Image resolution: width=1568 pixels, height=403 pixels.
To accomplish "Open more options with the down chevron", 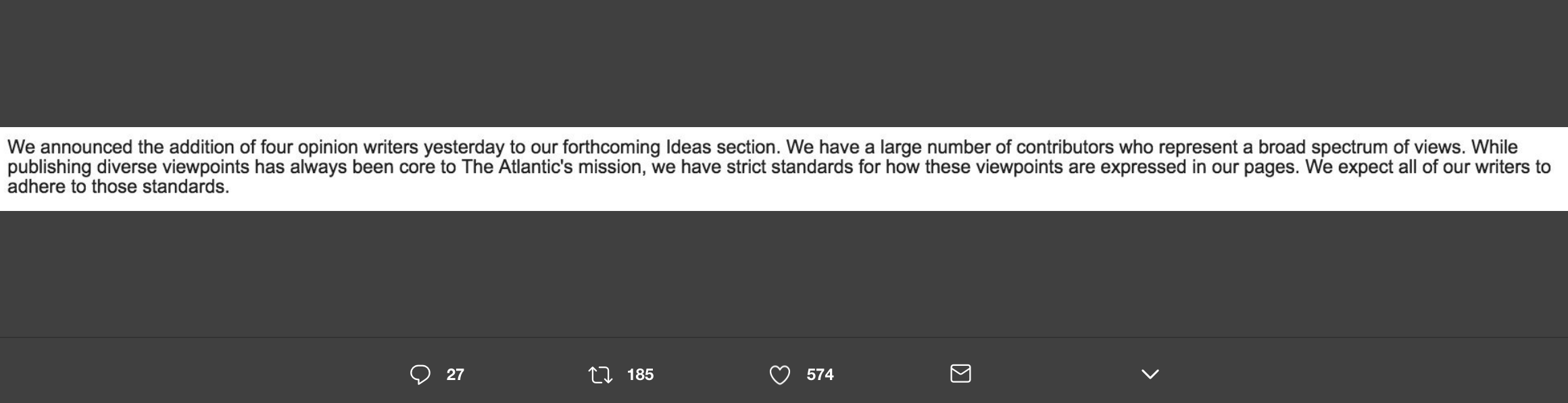I will tap(1150, 374).
